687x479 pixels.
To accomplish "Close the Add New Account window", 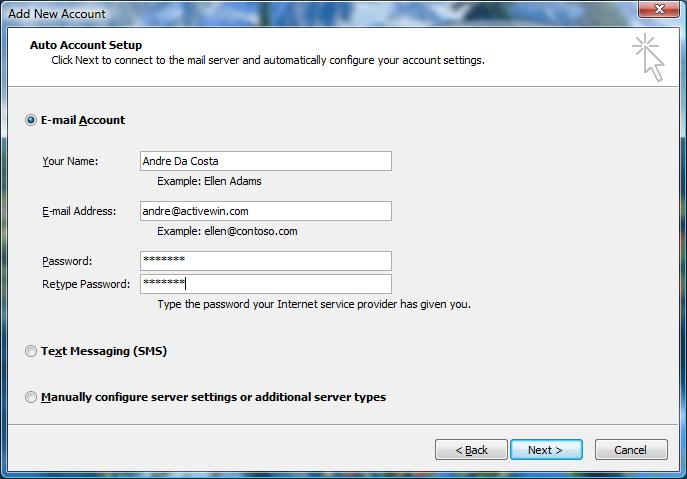I will pos(659,9).
